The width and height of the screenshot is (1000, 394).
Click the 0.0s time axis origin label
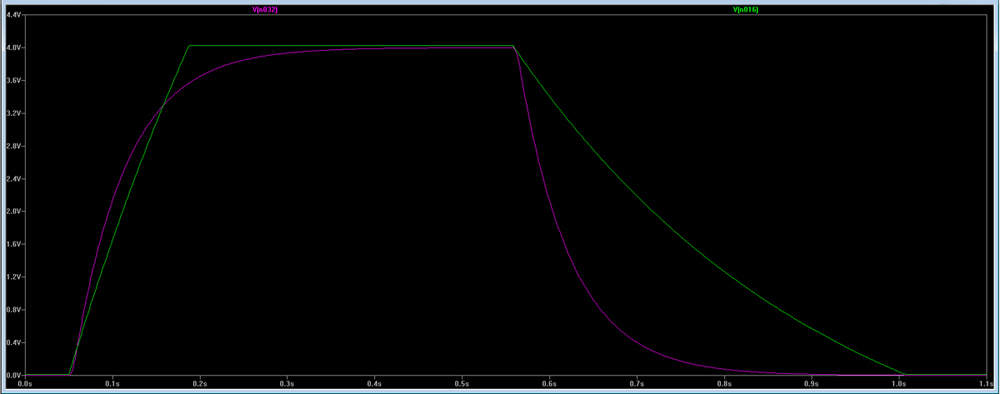(x=25, y=385)
